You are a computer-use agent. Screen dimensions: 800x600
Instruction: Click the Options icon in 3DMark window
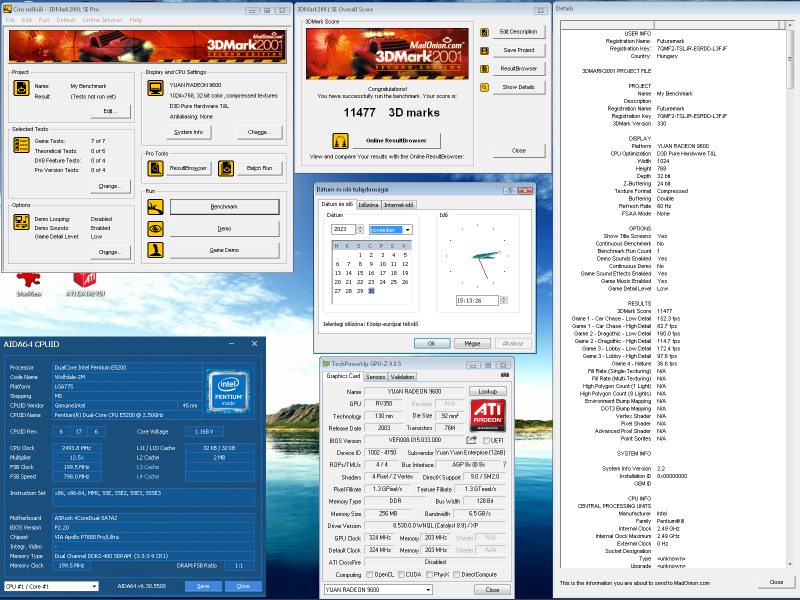(21, 221)
